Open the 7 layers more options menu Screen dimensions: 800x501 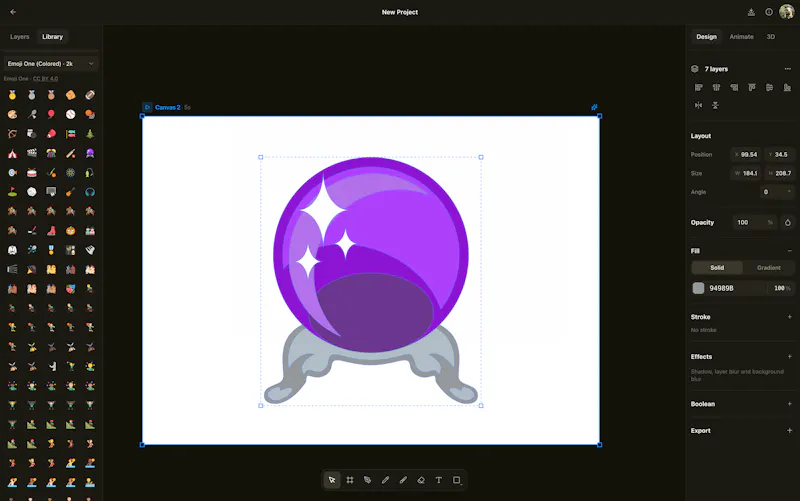tap(788, 69)
